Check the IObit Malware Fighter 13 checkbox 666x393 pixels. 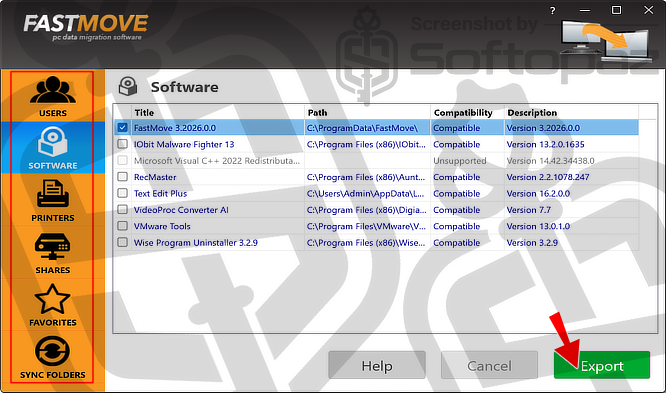pyautogui.click(x=123, y=144)
